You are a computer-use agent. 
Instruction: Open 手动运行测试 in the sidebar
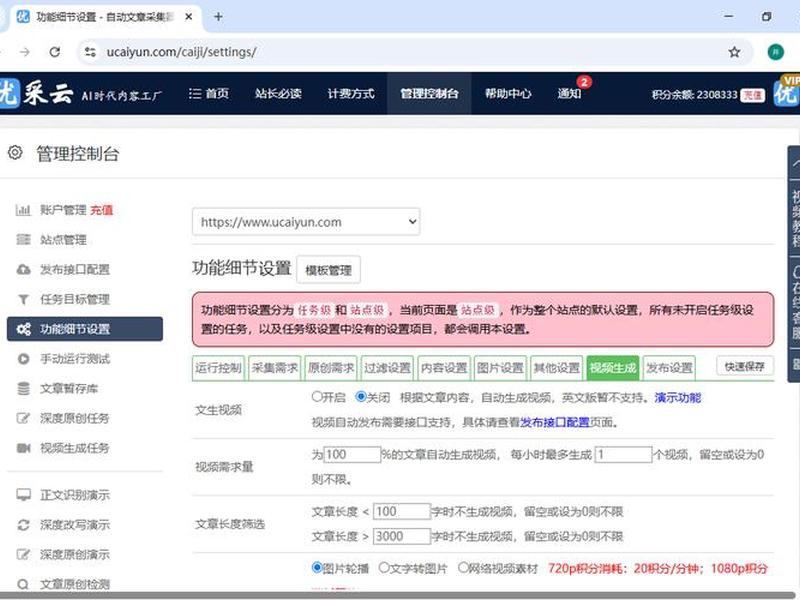click(74, 359)
